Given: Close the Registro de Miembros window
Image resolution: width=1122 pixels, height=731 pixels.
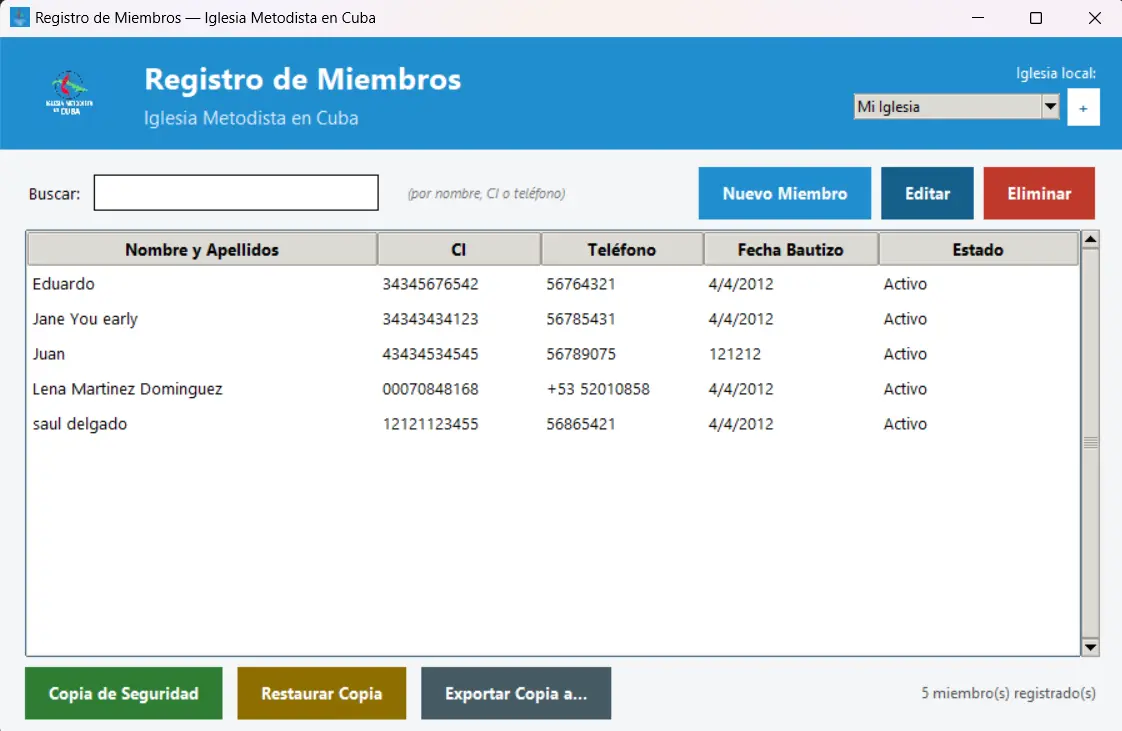Looking at the screenshot, I should (1094, 18).
